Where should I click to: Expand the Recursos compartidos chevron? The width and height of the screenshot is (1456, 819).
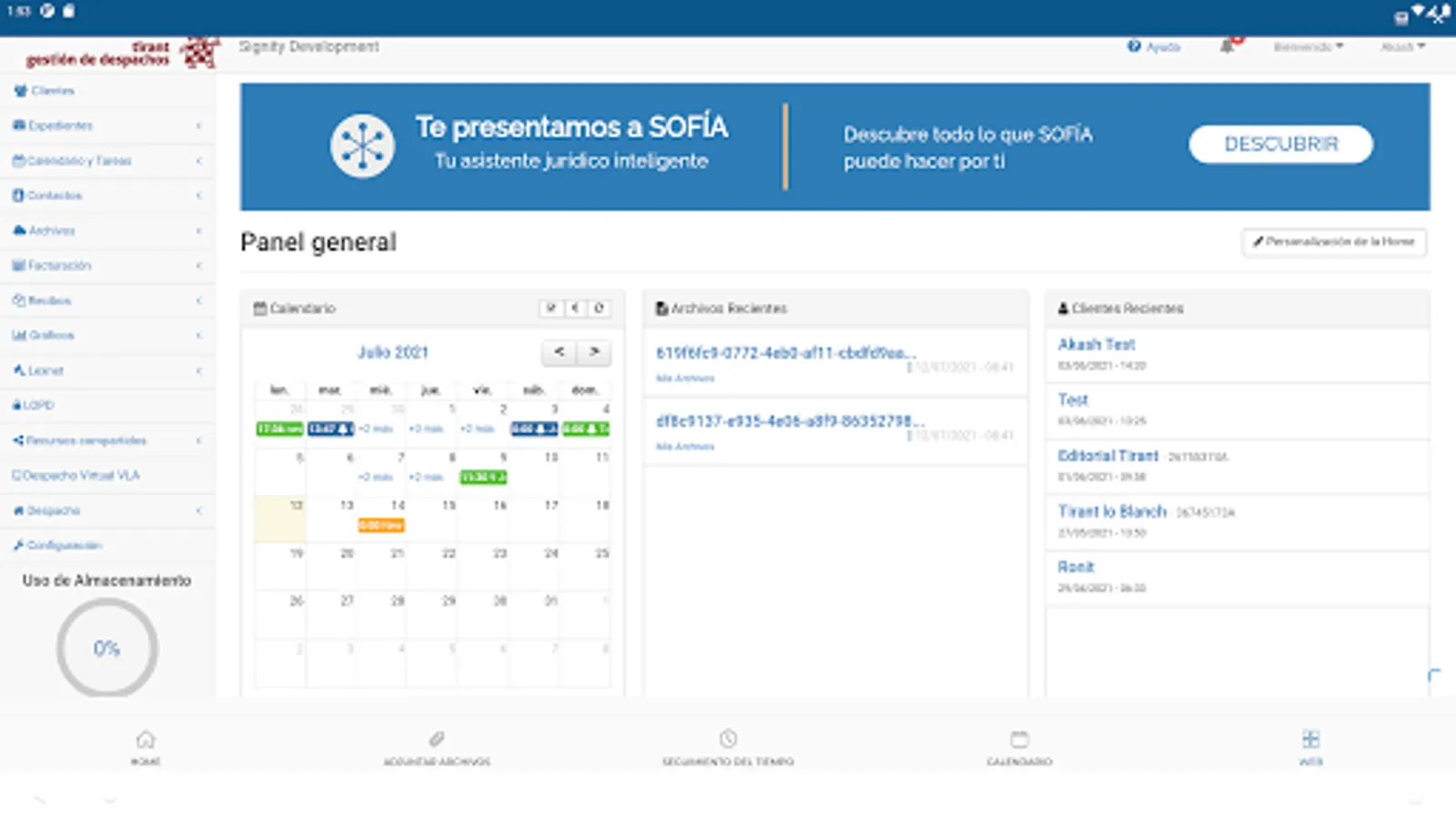[198, 440]
